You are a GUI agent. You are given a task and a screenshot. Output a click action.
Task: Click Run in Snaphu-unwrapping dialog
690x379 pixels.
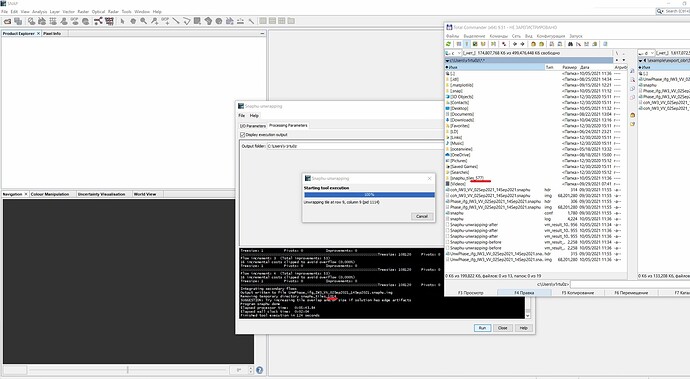click(x=482, y=328)
